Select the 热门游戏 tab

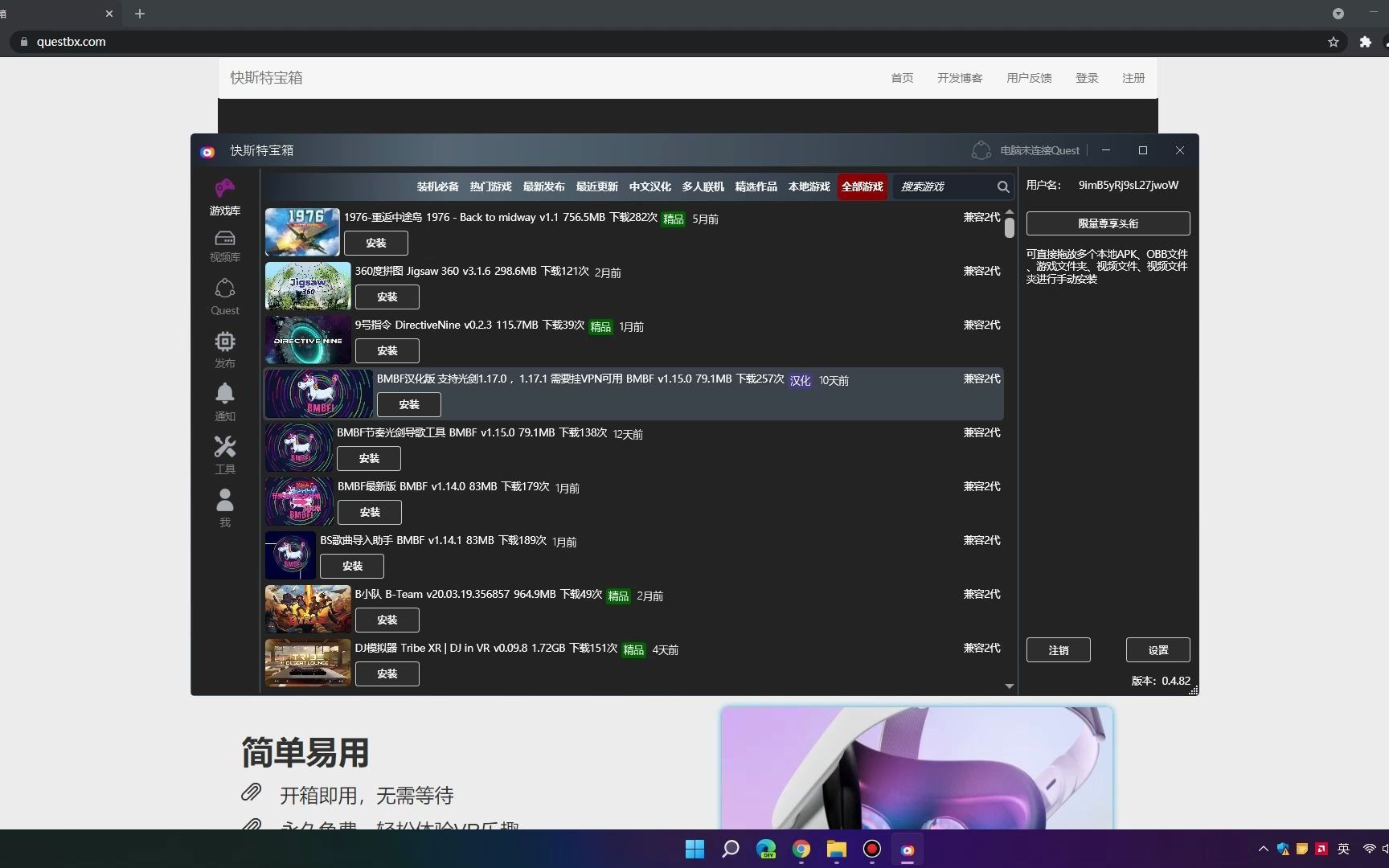click(490, 186)
